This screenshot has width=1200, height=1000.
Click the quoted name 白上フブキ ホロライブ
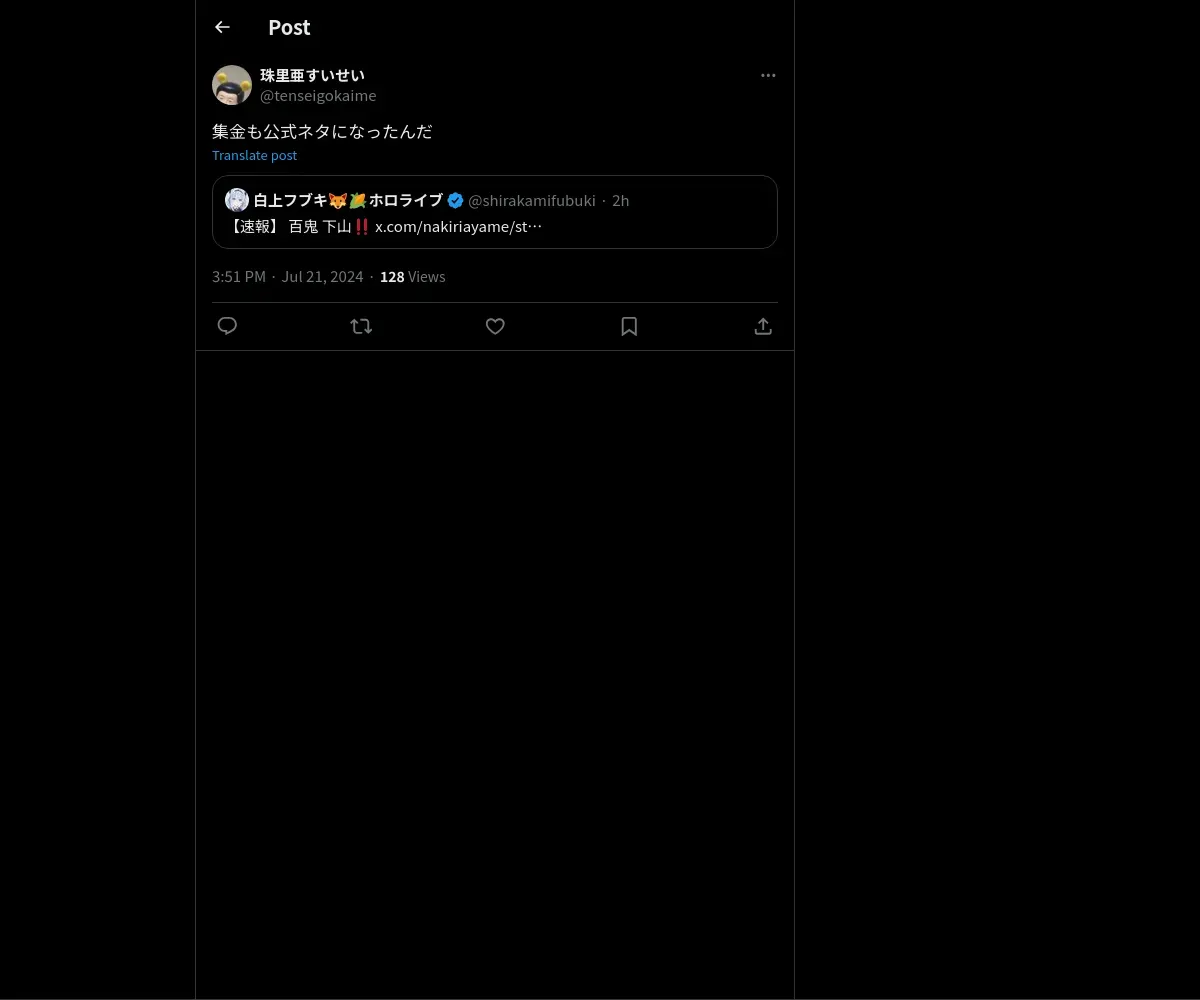[348, 200]
